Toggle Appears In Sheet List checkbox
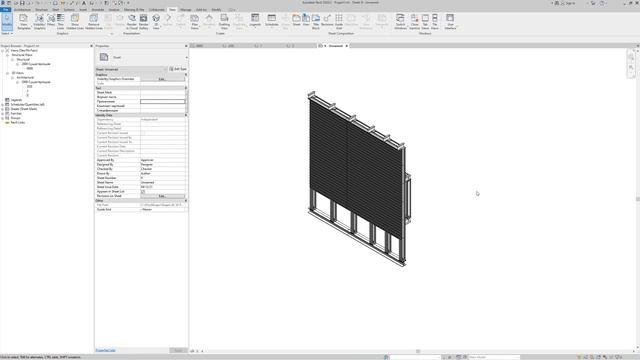The width and height of the screenshot is (640, 360). tap(143, 191)
